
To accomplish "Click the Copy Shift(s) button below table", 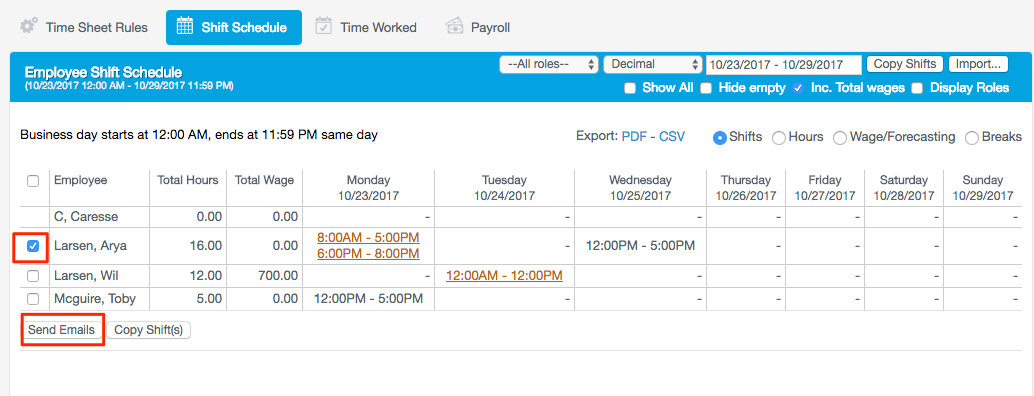I will click(x=149, y=330).
